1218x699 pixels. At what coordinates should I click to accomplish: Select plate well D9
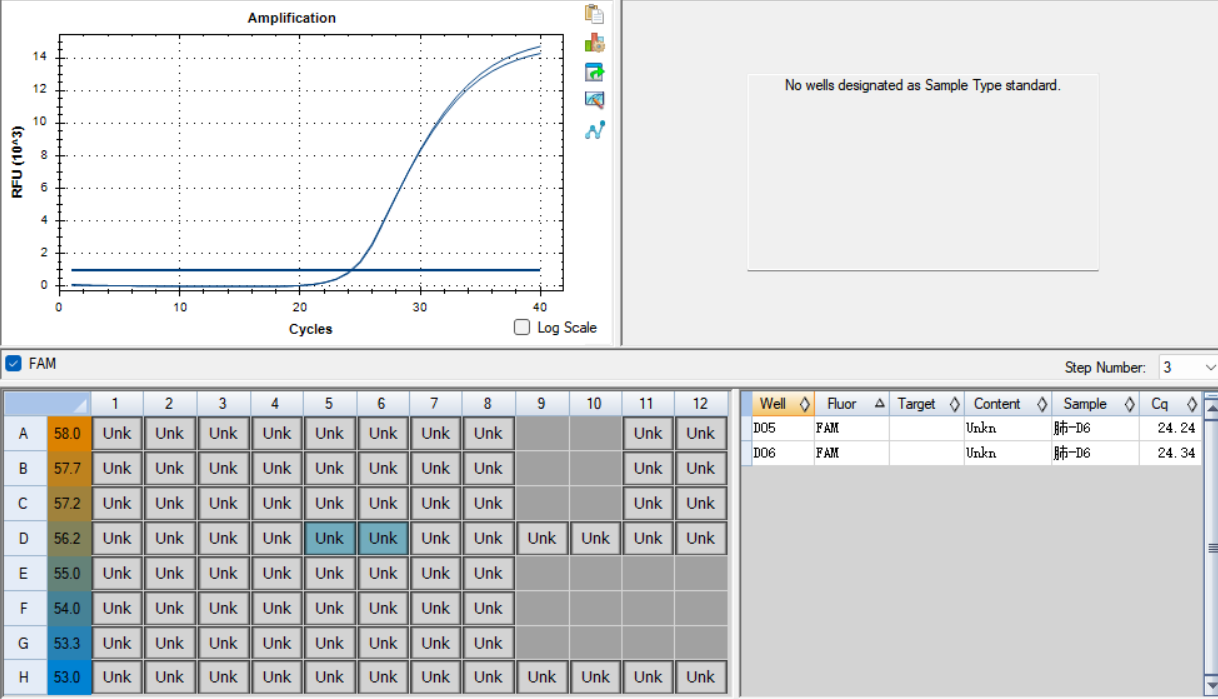point(542,538)
